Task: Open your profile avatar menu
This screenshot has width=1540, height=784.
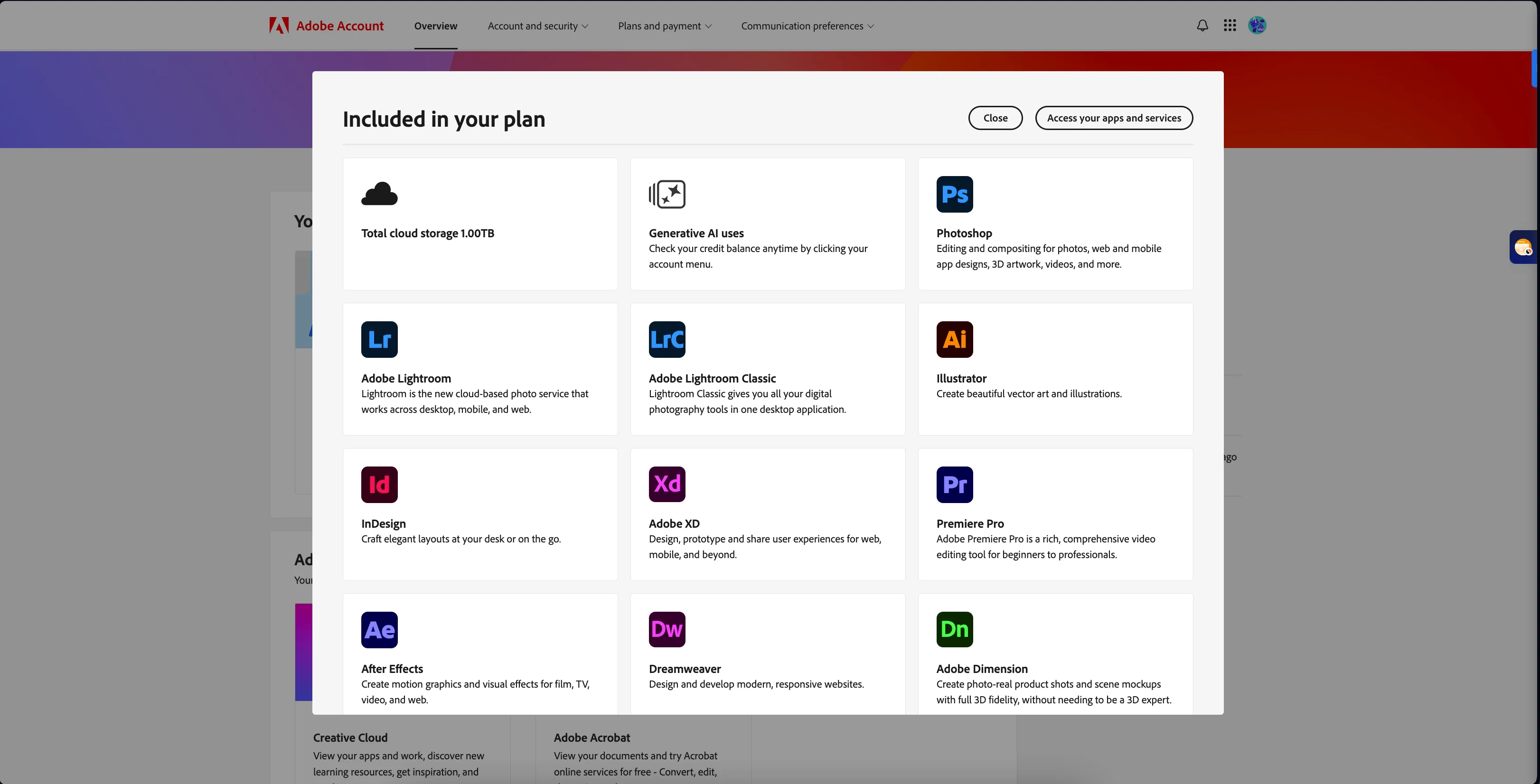Action: click(x=1257, y=25)
